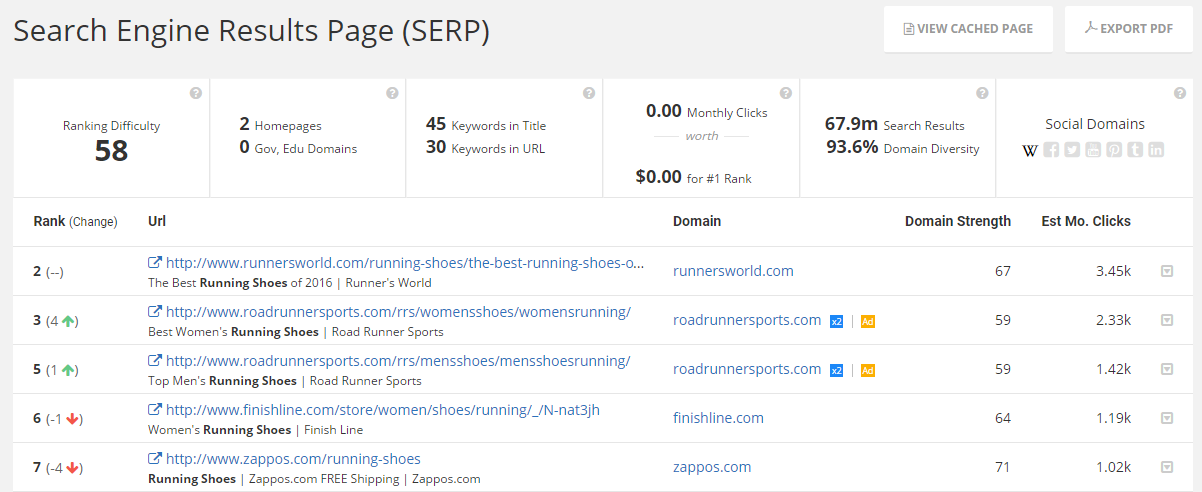Viewport: 1202px width, 492px height.
Task: Open the roadrunnersports mensshoesrunning URL
Action: tap(398, 361)
